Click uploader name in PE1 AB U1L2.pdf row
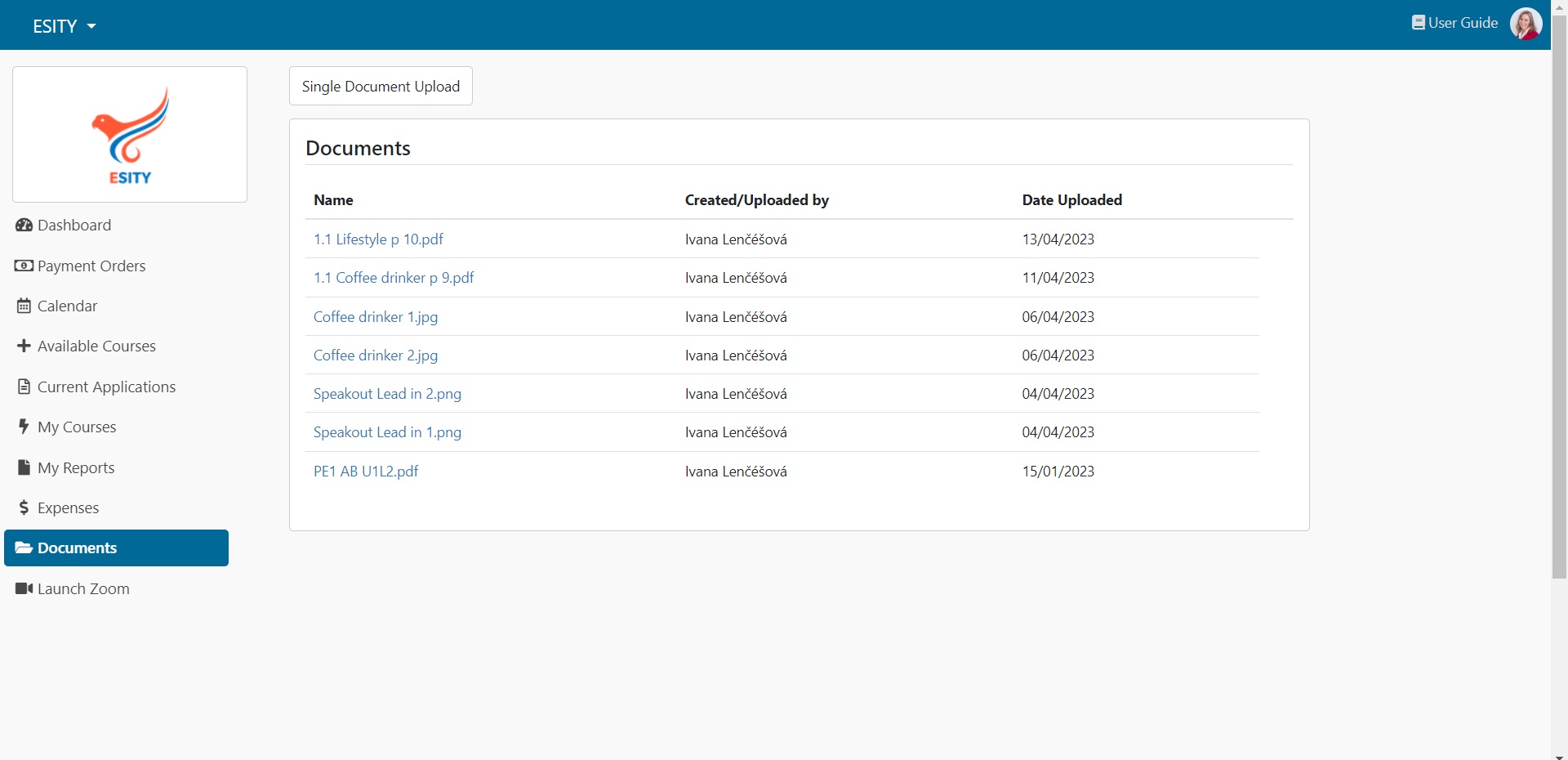The height and width of the screenshot is (760, 1568). click(736, 472)
